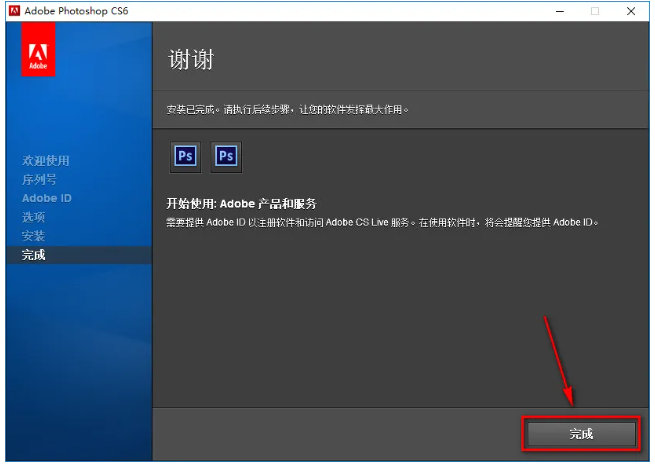Select the 欢迎使用 step in sidebar
Image resolution: width=655 pixels, height=469 pixels.
(46, 161)
